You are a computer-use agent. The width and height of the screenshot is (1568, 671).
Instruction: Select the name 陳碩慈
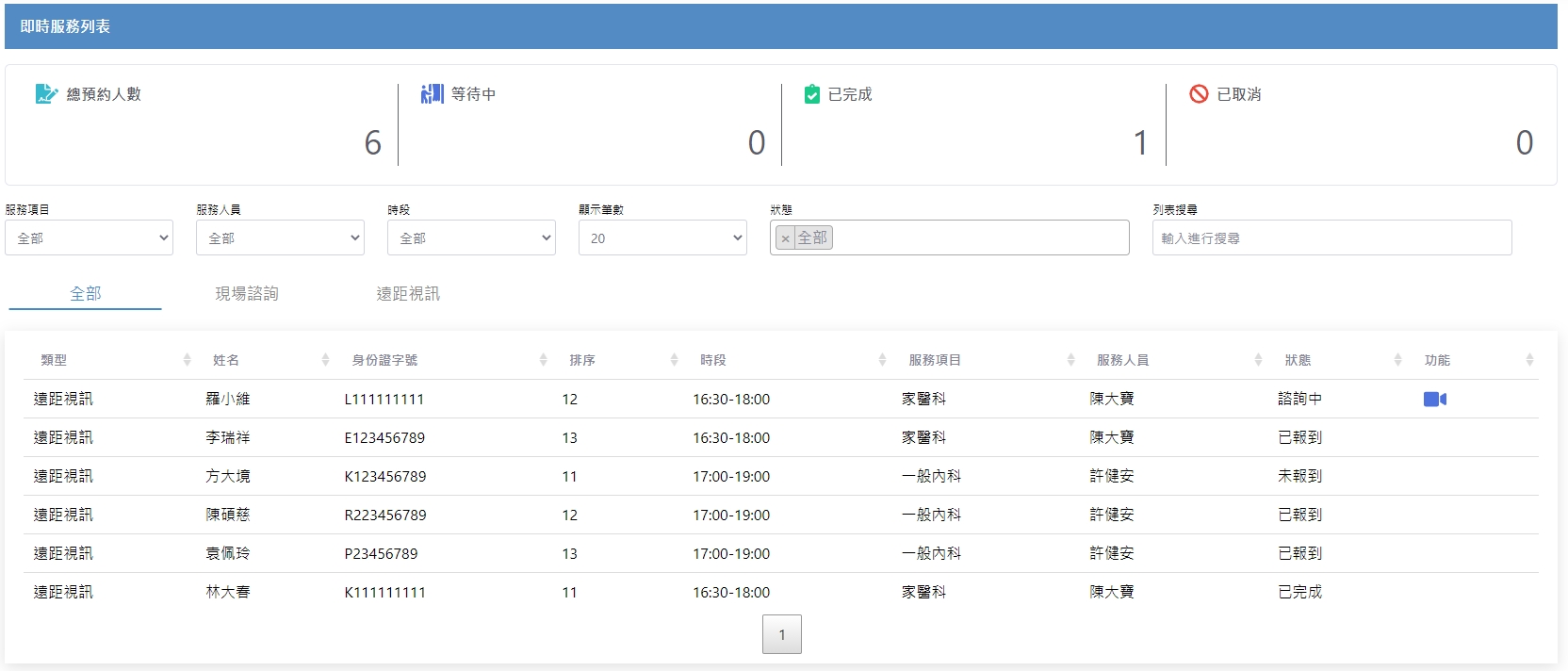(228, 516)
